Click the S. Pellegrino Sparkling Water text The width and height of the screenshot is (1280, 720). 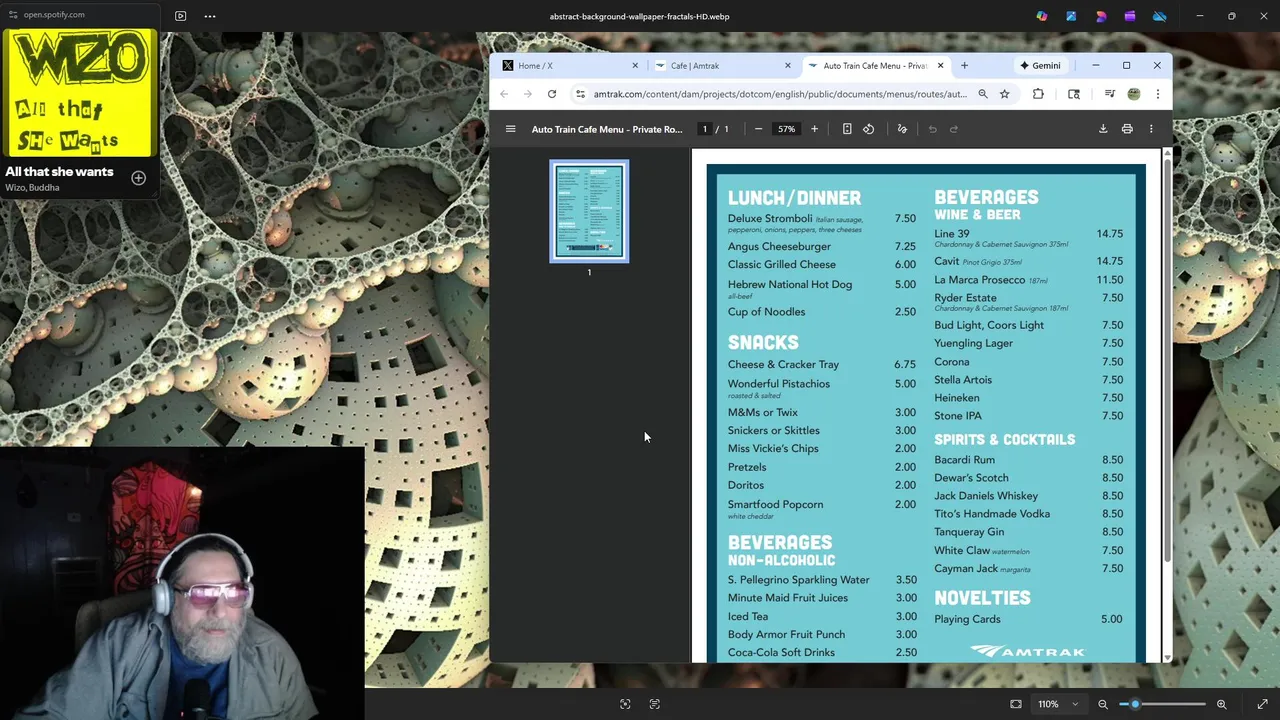click(x=798, y=580)
